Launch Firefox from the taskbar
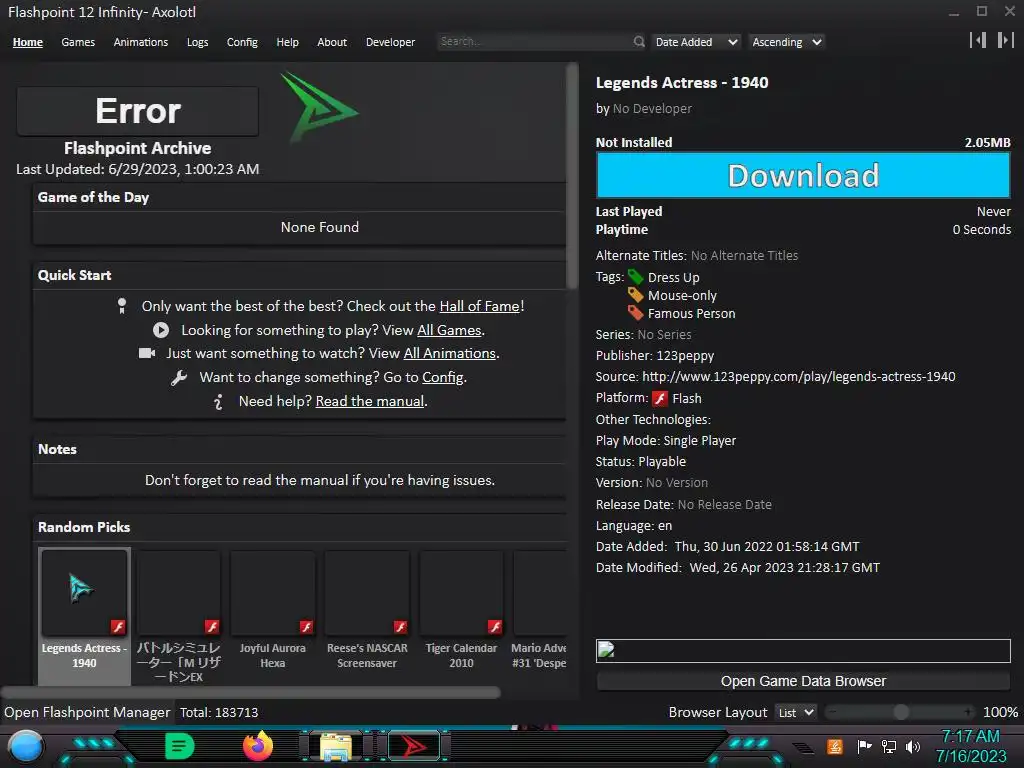 pyautogui.click(x=257, y=746)
